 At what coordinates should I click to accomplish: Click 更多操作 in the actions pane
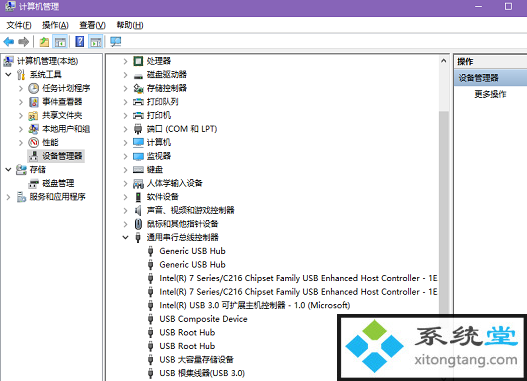(490, 94)
